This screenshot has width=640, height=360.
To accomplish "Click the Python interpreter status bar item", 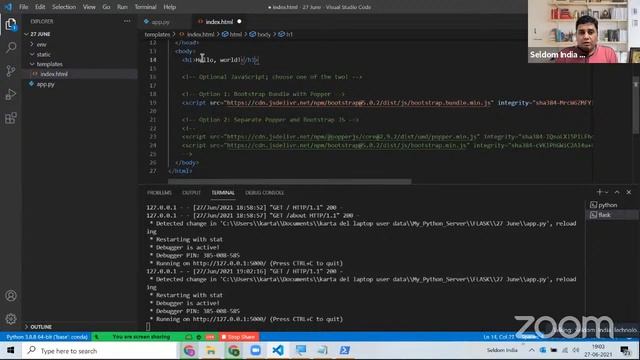I will 47,337.
